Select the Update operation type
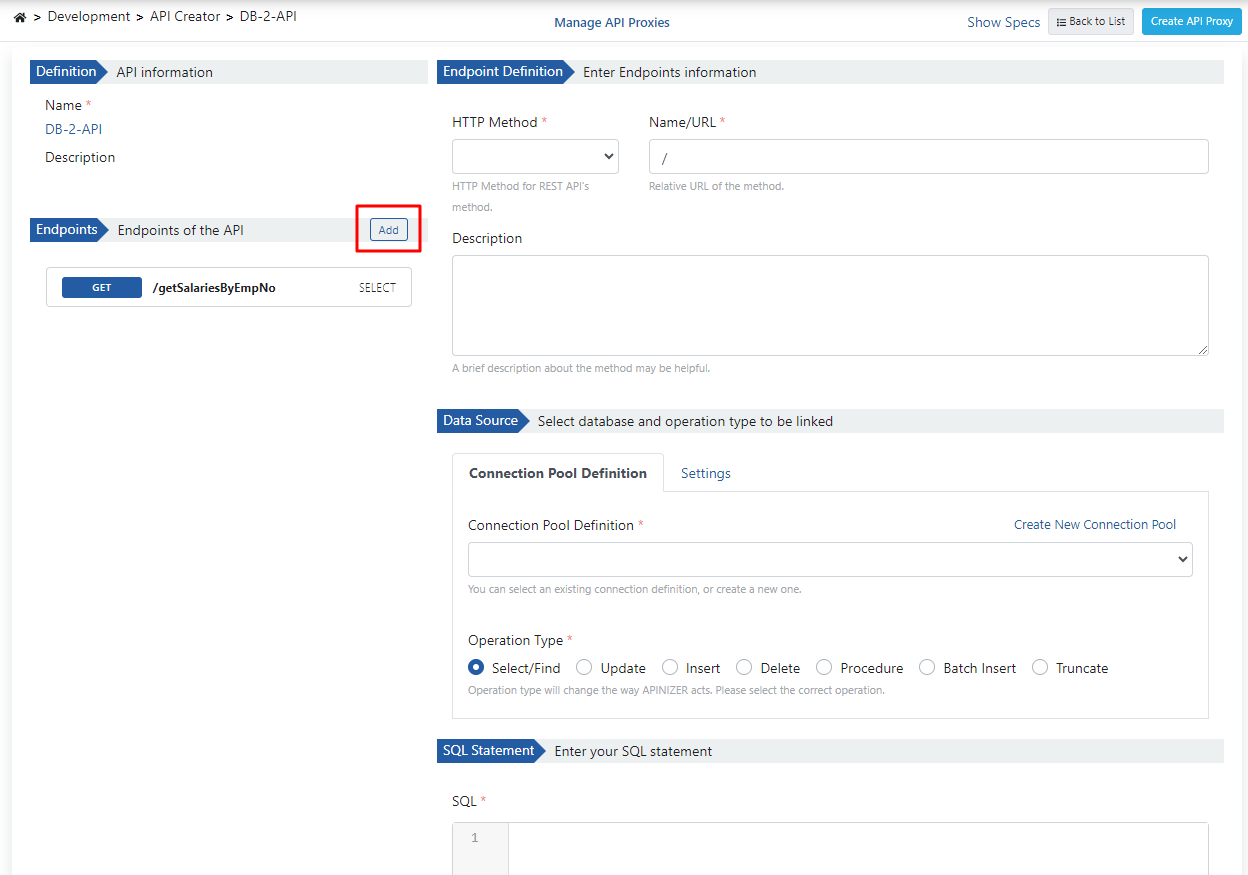The height and width of the screenshot is (875, 1248). (584, 668)
